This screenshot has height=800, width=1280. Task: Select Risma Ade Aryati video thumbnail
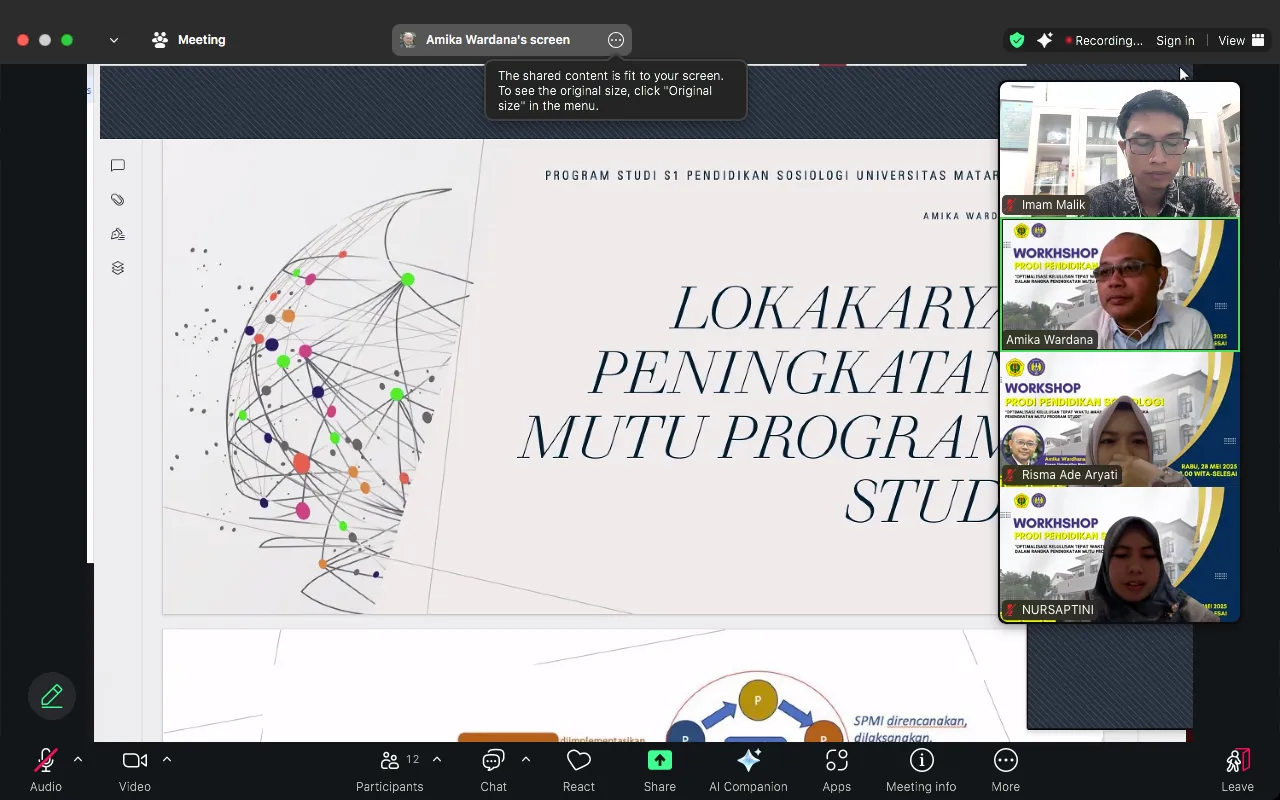point(1120,419)
